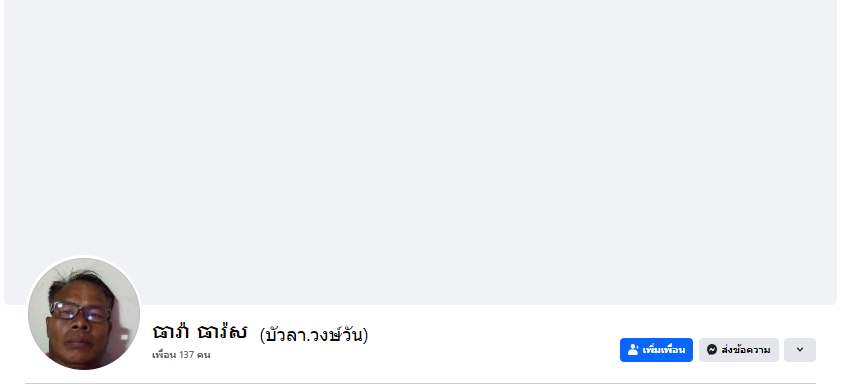Send a friend request with the blue button
The height and width of the screenshot is (391, 843).
(x=656, y=350)
